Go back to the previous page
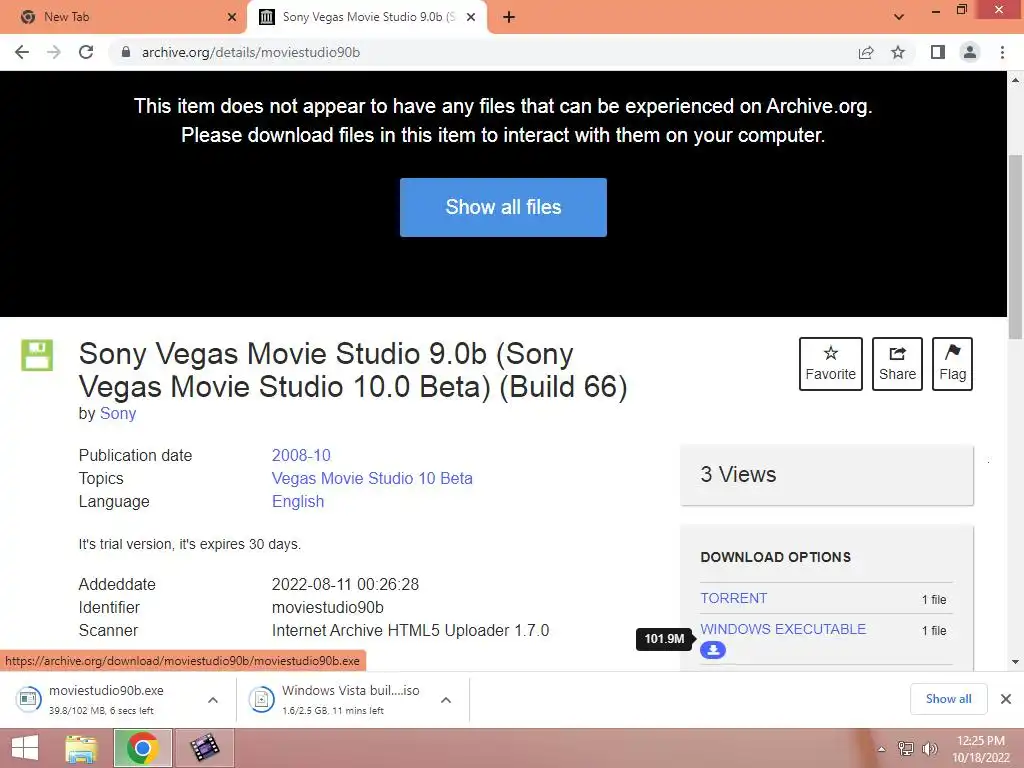The image size is (1024, 768). (x=22, y=52)
